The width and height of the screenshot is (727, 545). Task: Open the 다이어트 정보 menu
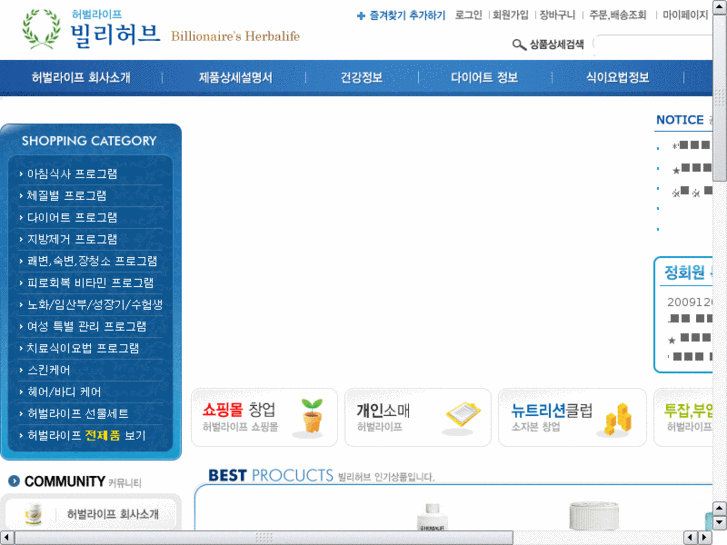(485, 77)
